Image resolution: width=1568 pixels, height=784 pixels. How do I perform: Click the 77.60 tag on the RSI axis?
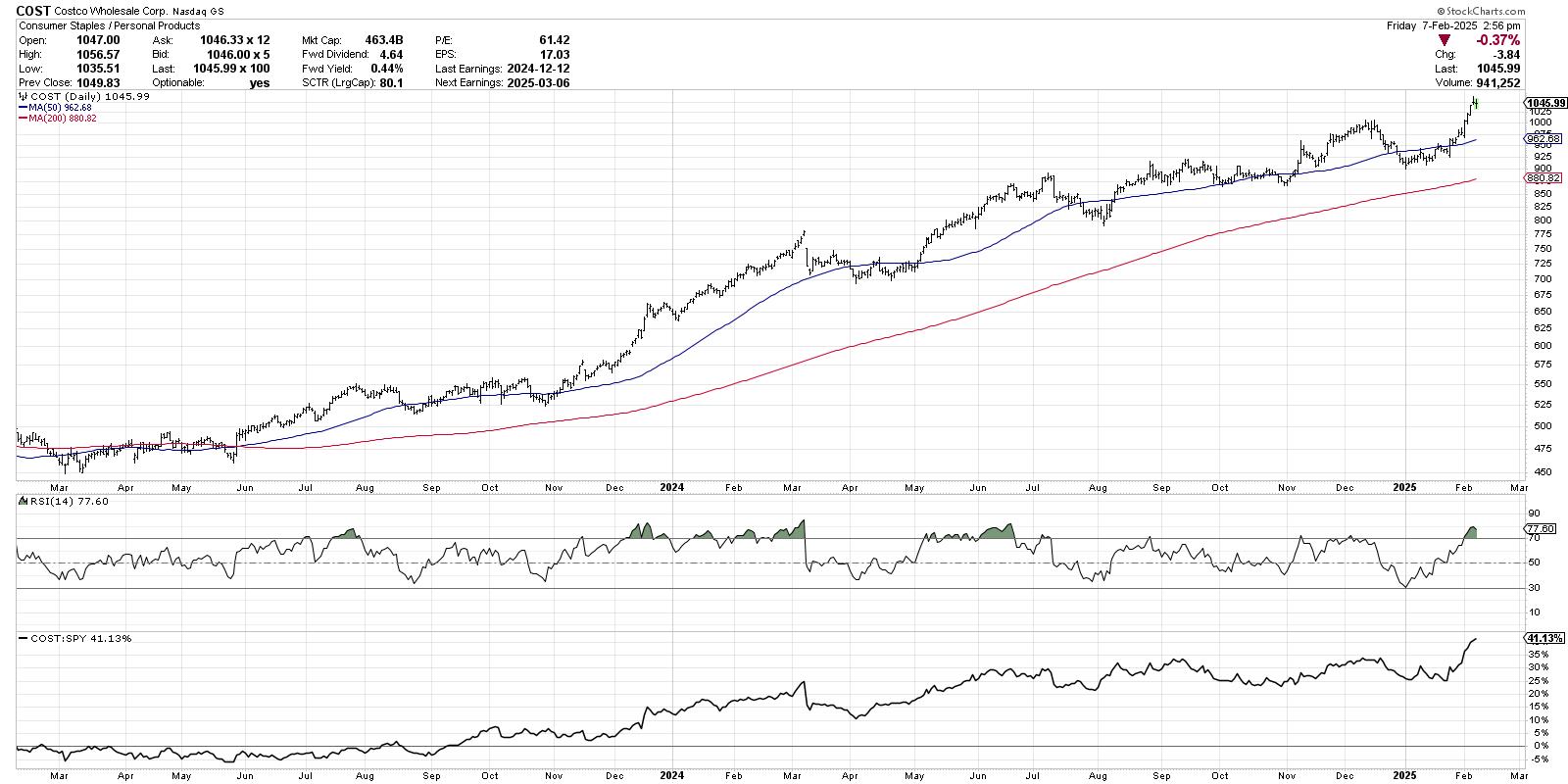pos(1541,528)
